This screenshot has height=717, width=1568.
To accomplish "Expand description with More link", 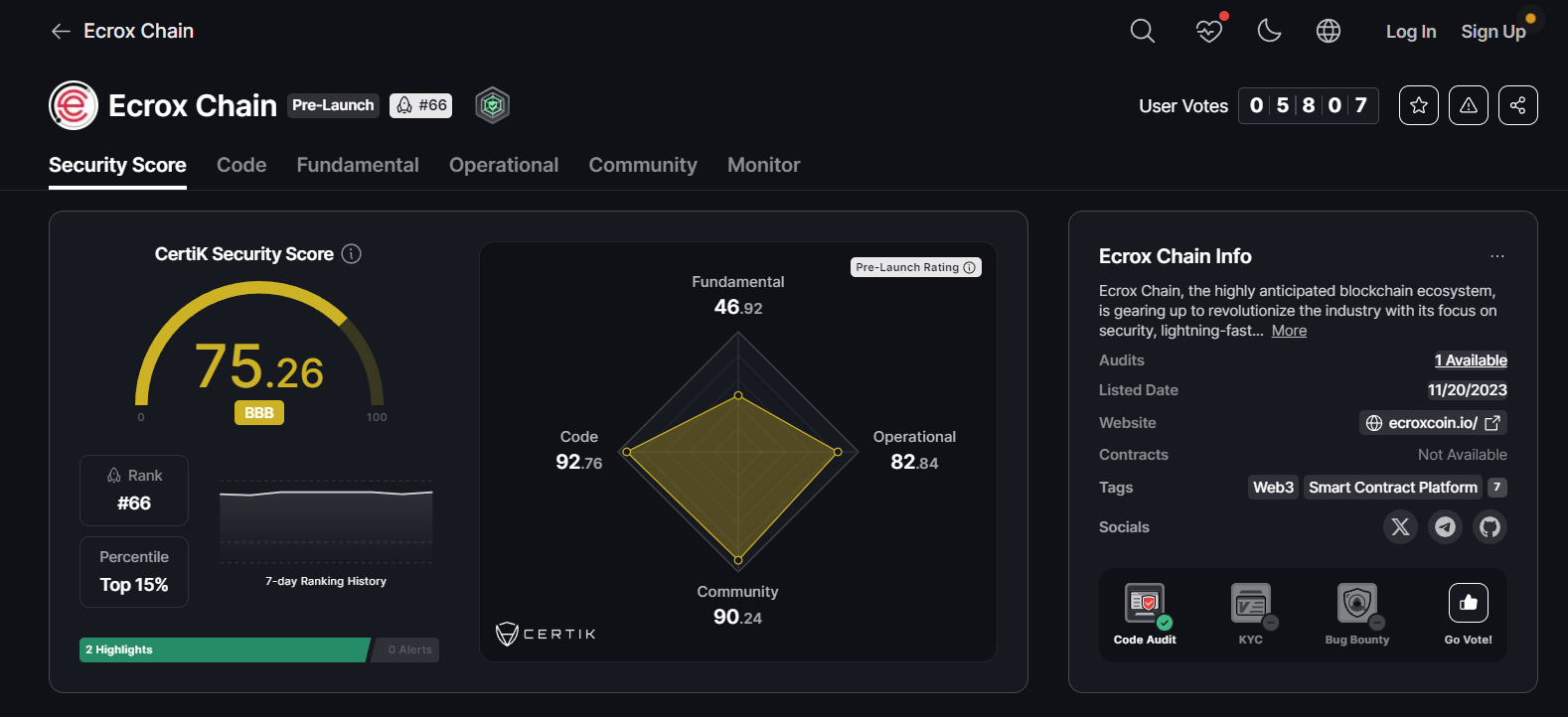I will click(1289, 331).
